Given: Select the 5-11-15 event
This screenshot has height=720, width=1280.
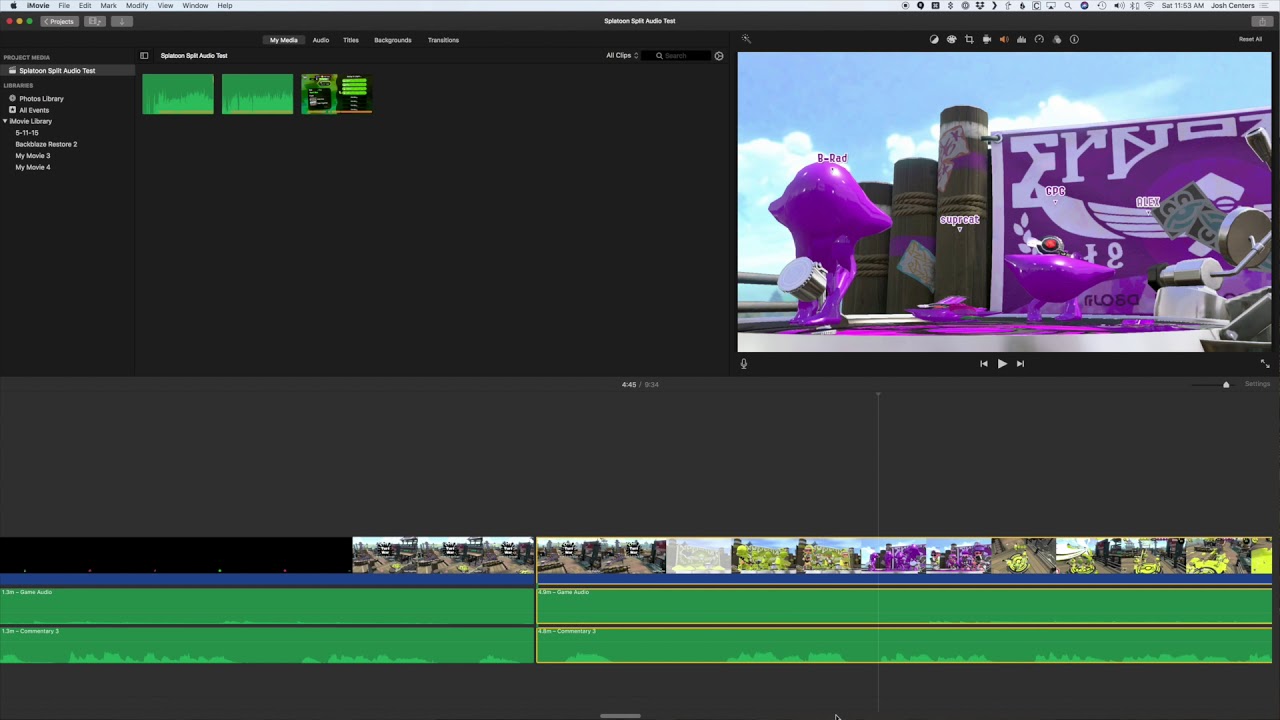Looking at the screenshot, I should [27, 133].
